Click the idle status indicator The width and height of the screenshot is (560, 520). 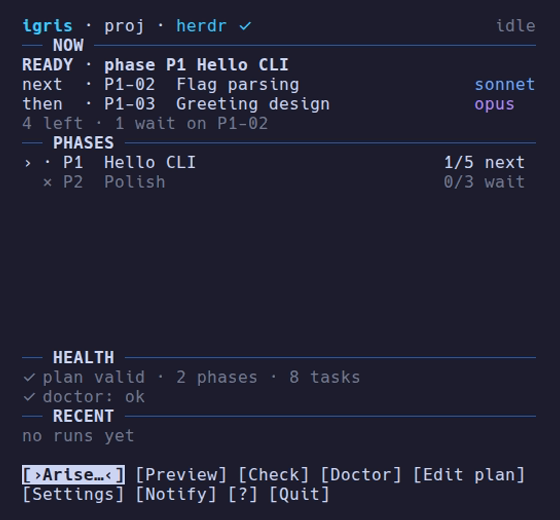[516, 26]
